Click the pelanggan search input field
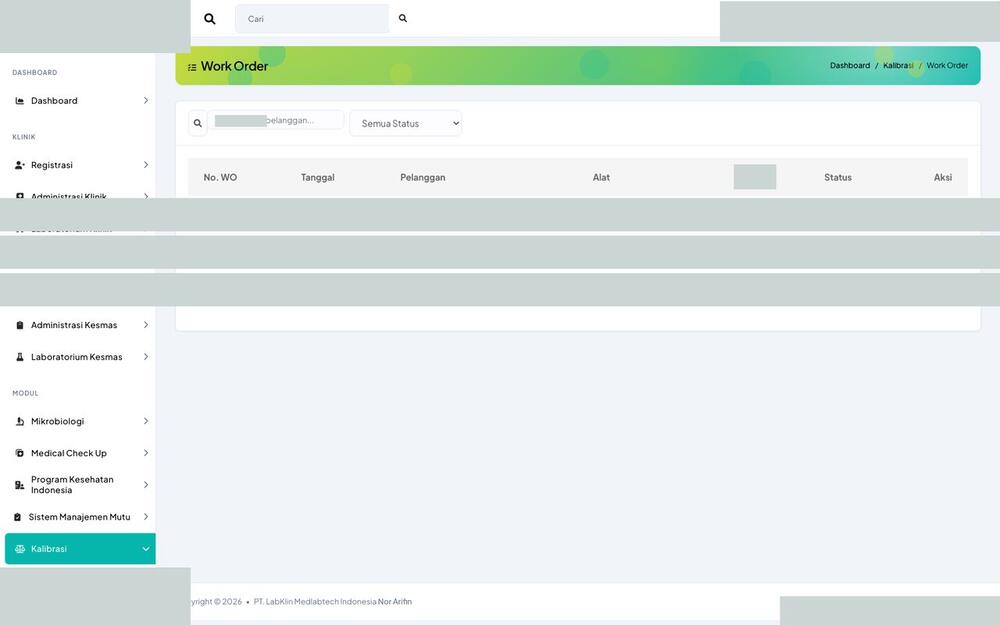Image resolution: width=1000 pixels, height=625 pixels. 276,121
